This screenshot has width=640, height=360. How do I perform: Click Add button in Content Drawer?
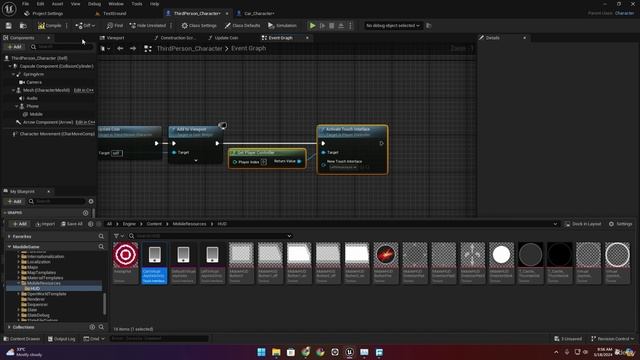[19, 224]
